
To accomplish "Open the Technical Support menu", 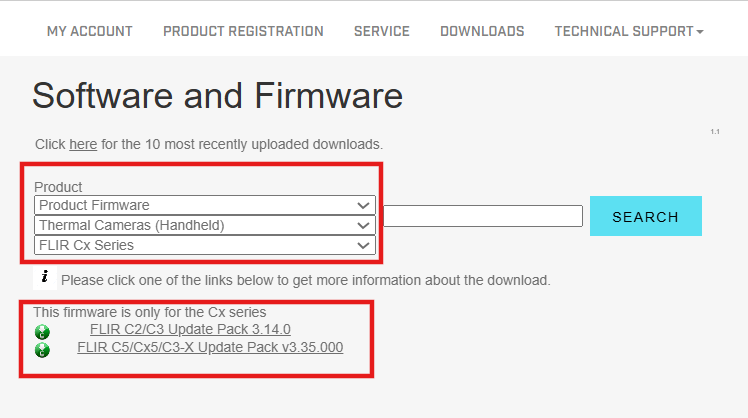I will point(623,31).
